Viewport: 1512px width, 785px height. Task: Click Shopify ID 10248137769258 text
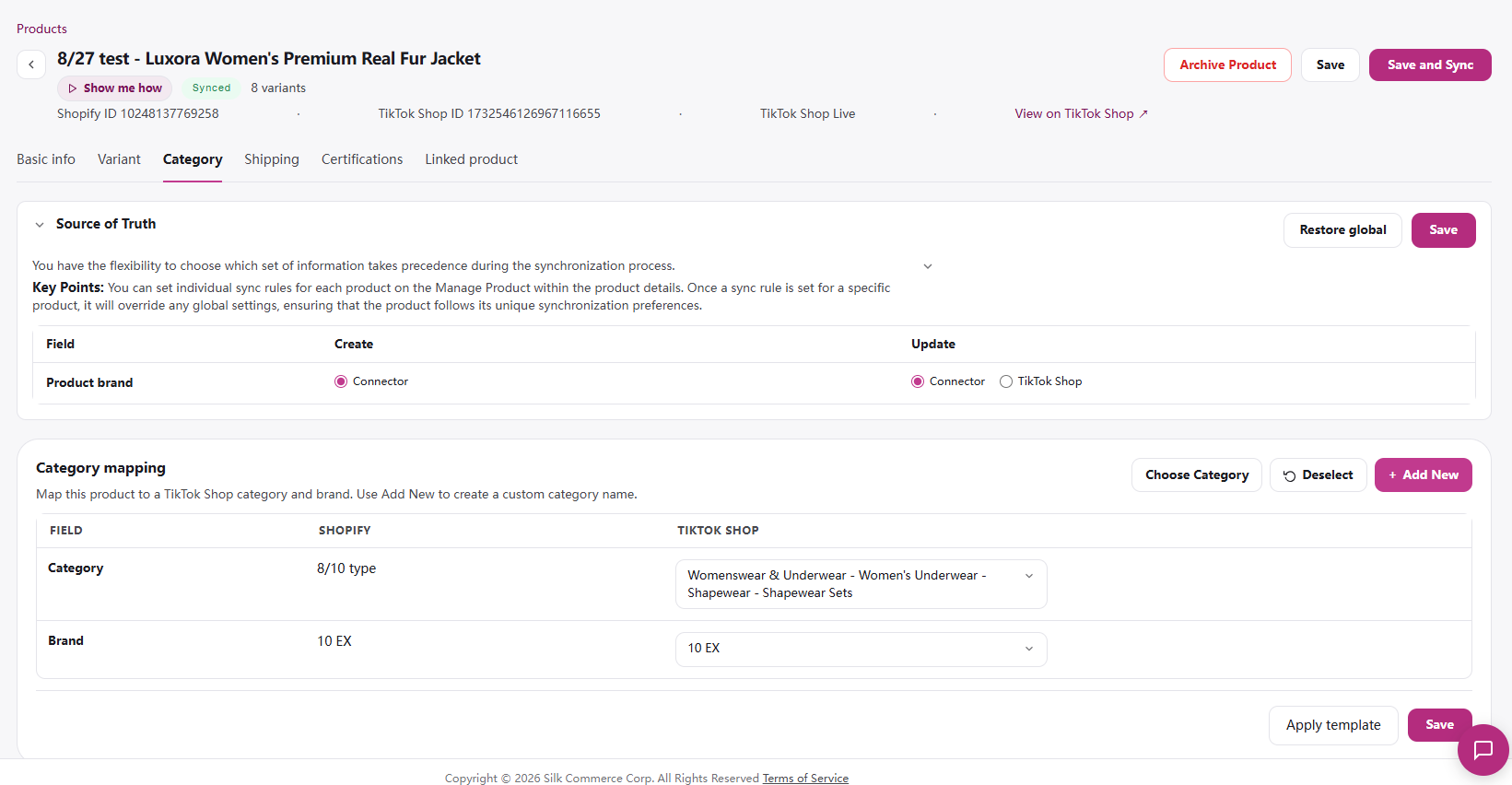click(138, 114)
